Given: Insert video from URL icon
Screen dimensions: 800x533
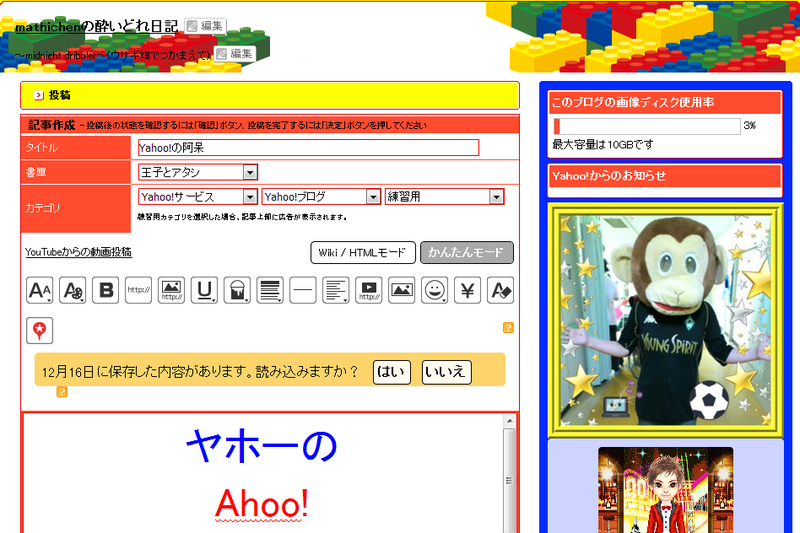Looking at the screenshot, I should pos(369,290).
